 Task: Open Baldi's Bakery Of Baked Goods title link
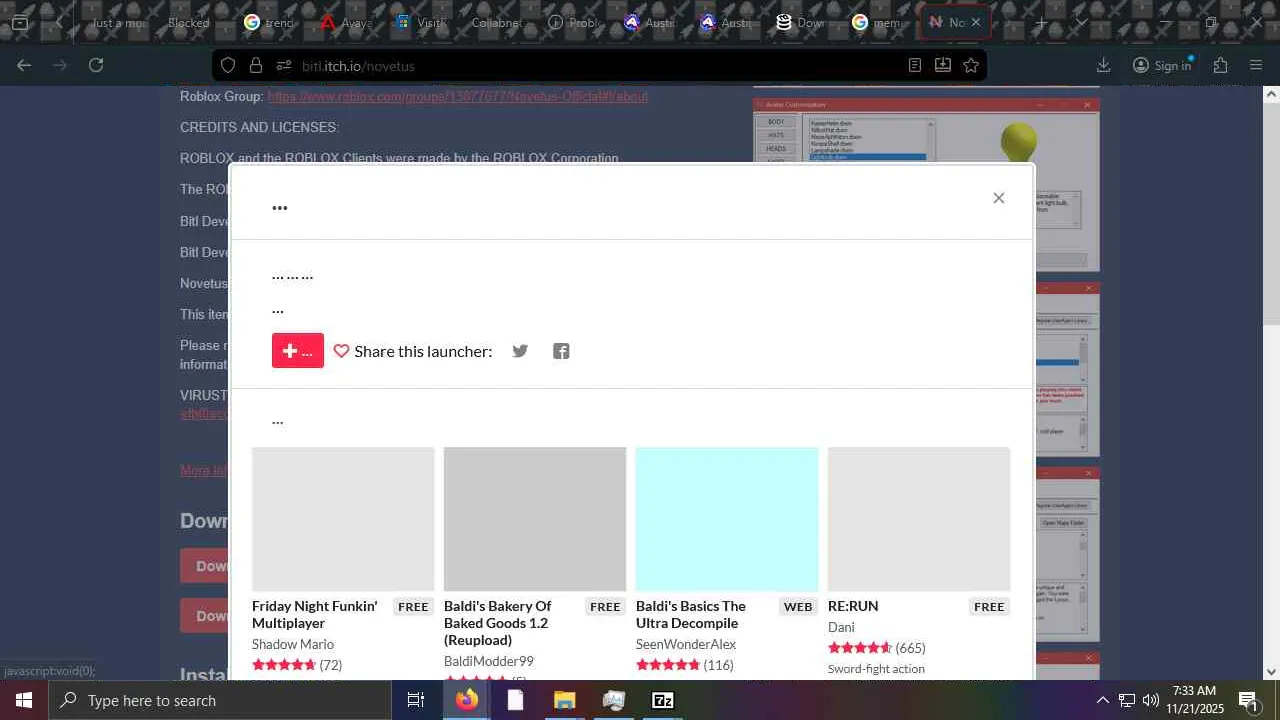(498, 623)
